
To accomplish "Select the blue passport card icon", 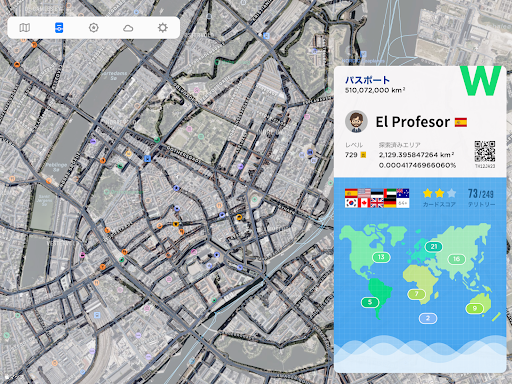I will pos(59,28).
